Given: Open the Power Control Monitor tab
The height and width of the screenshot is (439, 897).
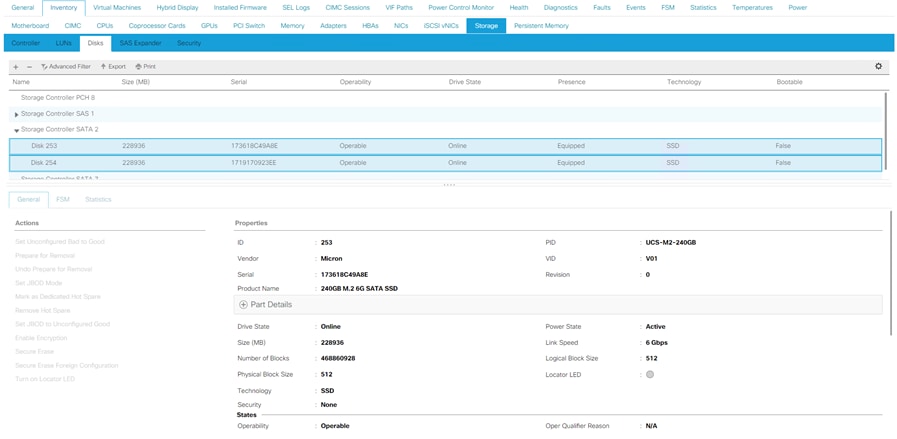Looking at the screenshot, I should pos(461,8).
